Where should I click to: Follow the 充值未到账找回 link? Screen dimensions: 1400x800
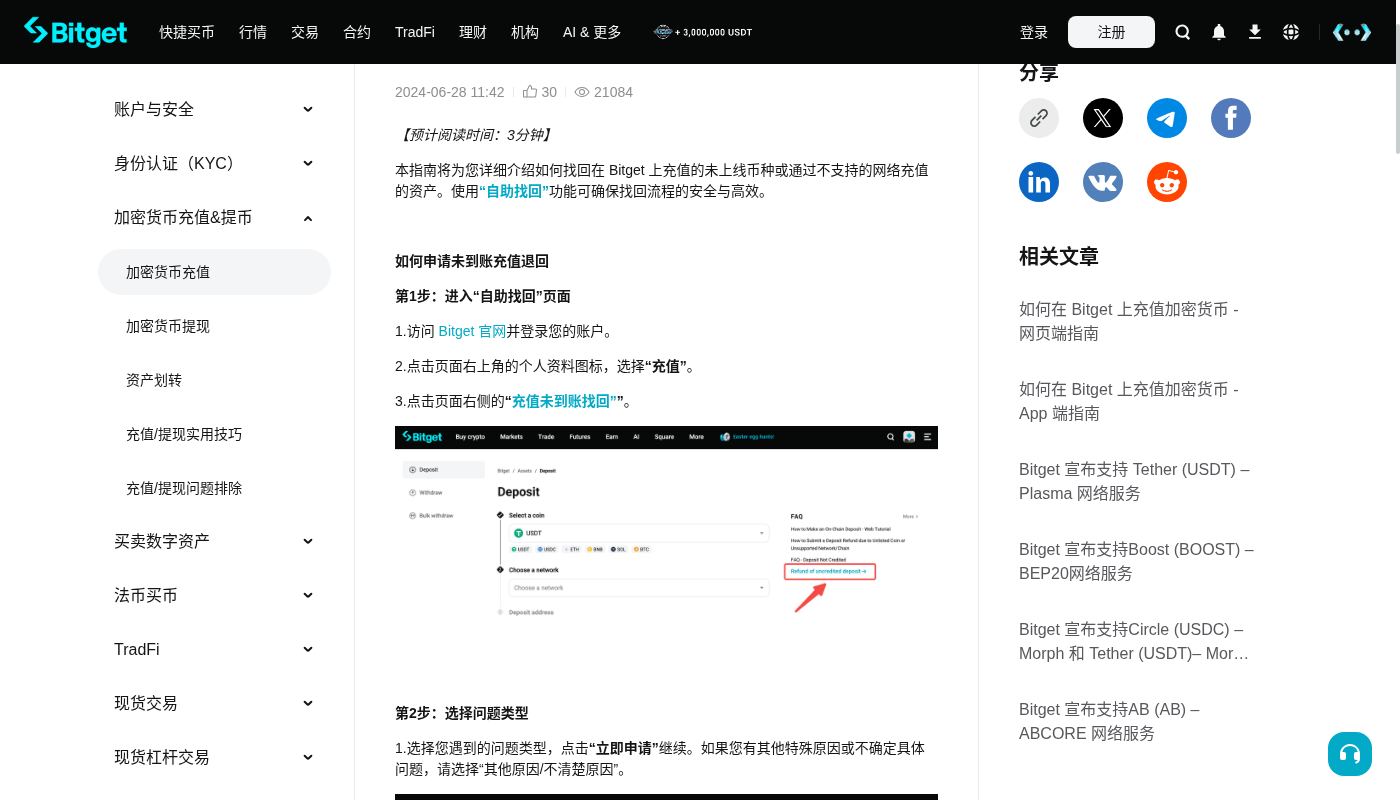pyautogui.click(x=564, y=401)
